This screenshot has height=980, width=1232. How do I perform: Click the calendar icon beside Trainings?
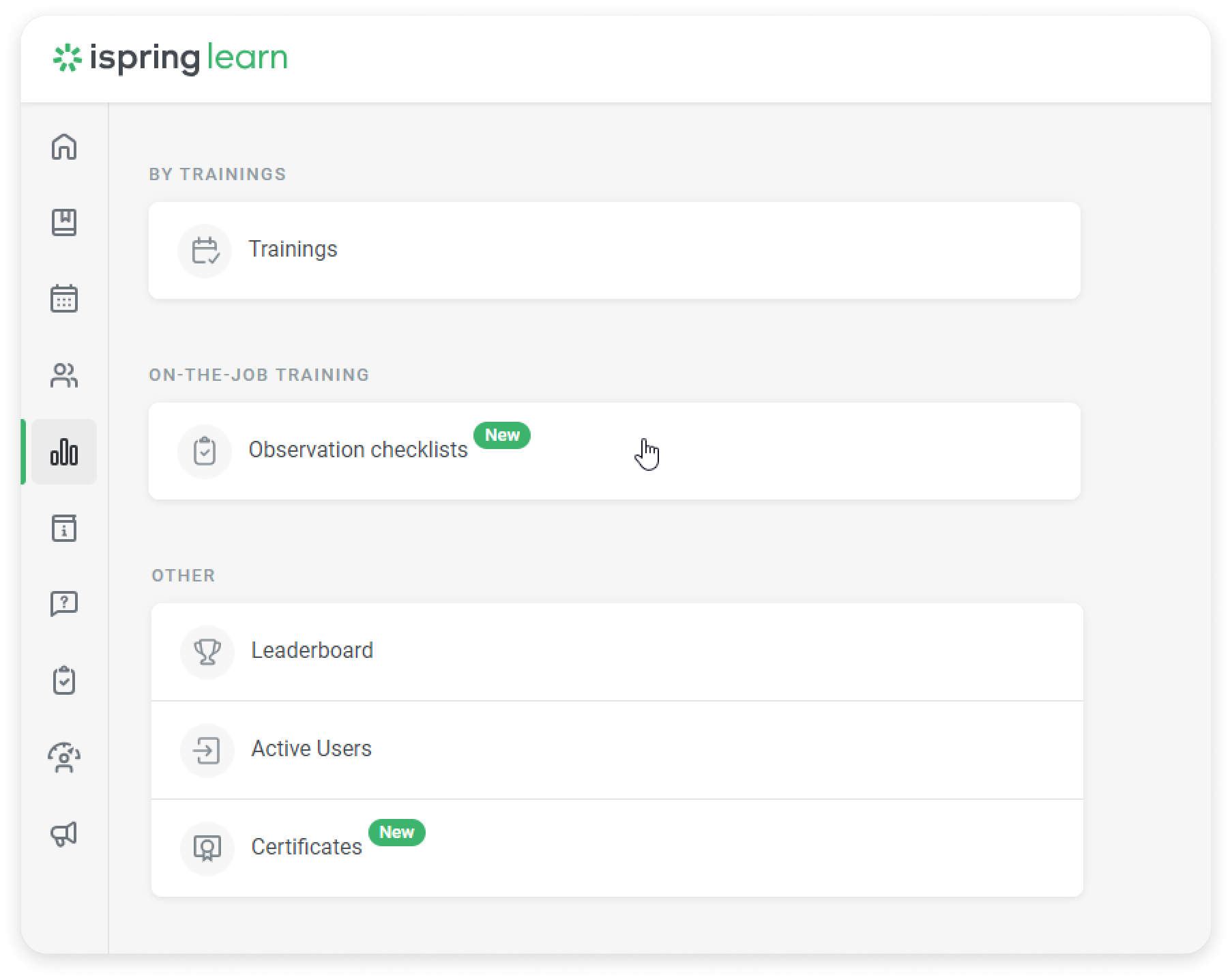pyautogui.click(x=205, y=250)
